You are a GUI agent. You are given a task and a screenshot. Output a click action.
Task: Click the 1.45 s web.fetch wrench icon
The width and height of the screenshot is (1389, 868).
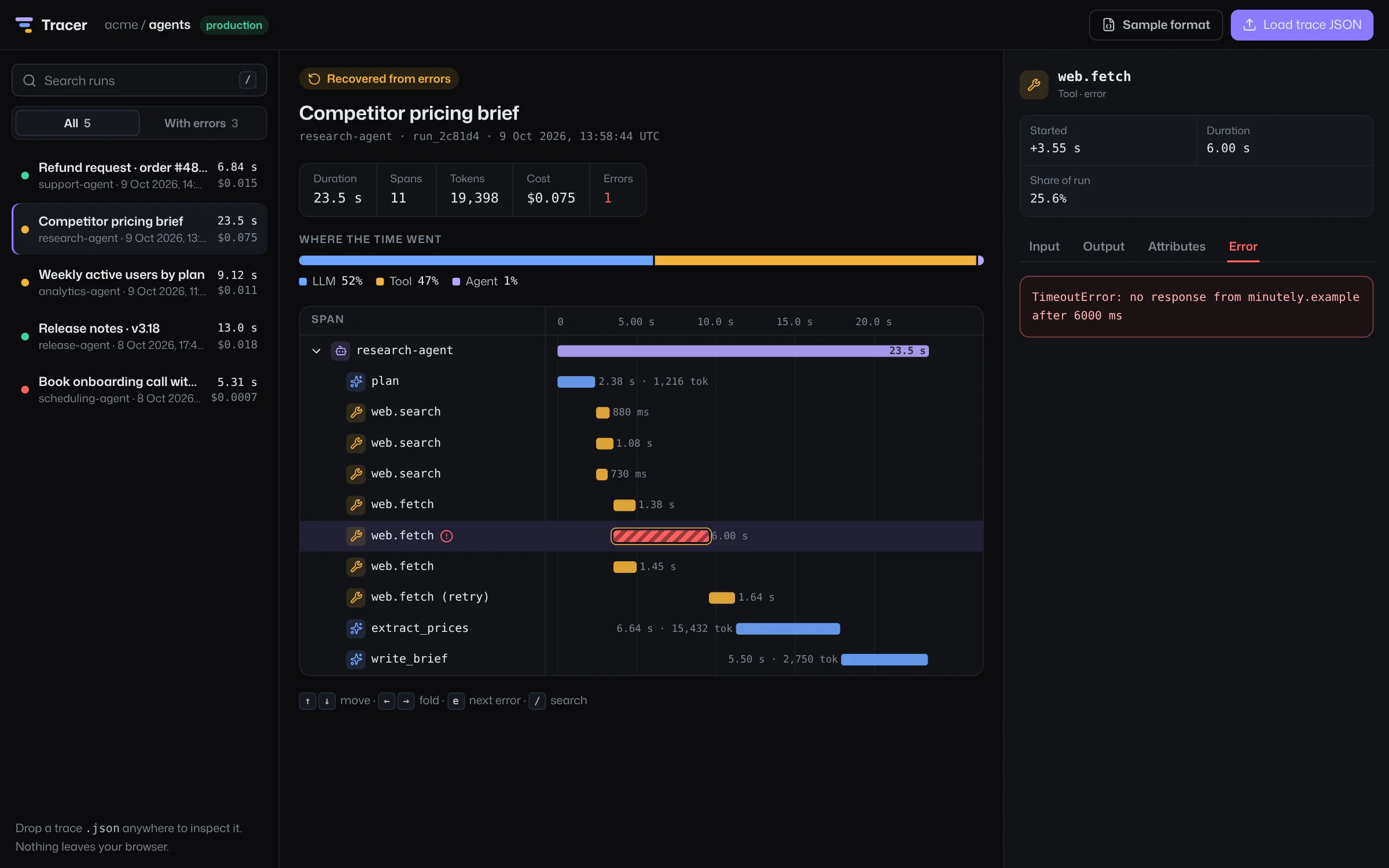pos(356,567)
